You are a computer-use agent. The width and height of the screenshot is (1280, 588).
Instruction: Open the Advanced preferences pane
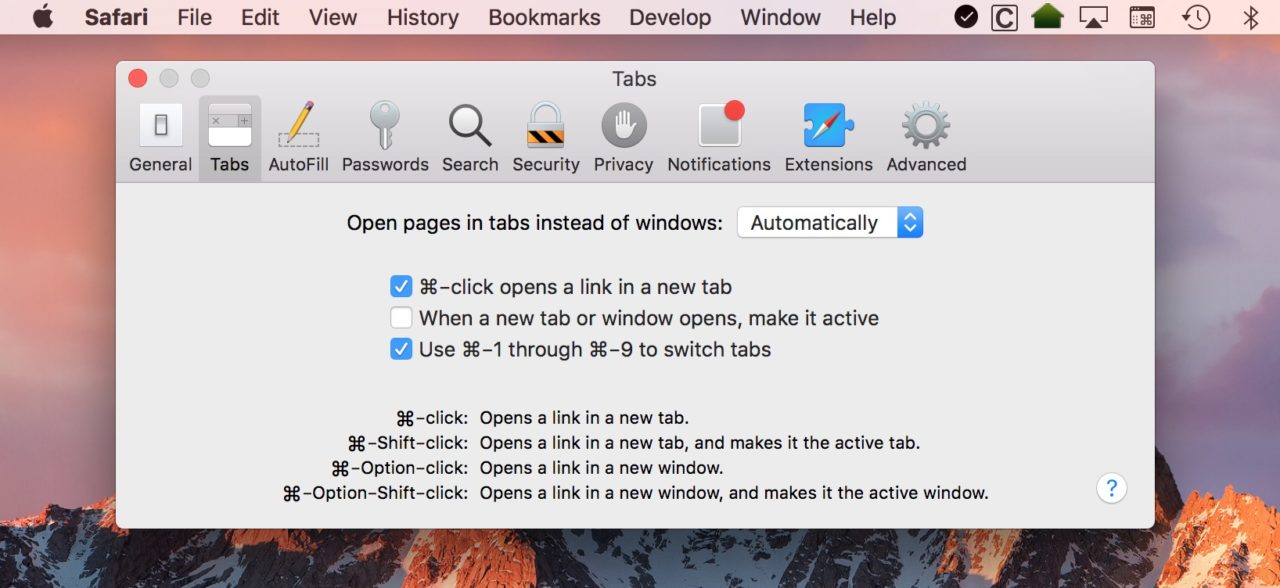(926, 138)
